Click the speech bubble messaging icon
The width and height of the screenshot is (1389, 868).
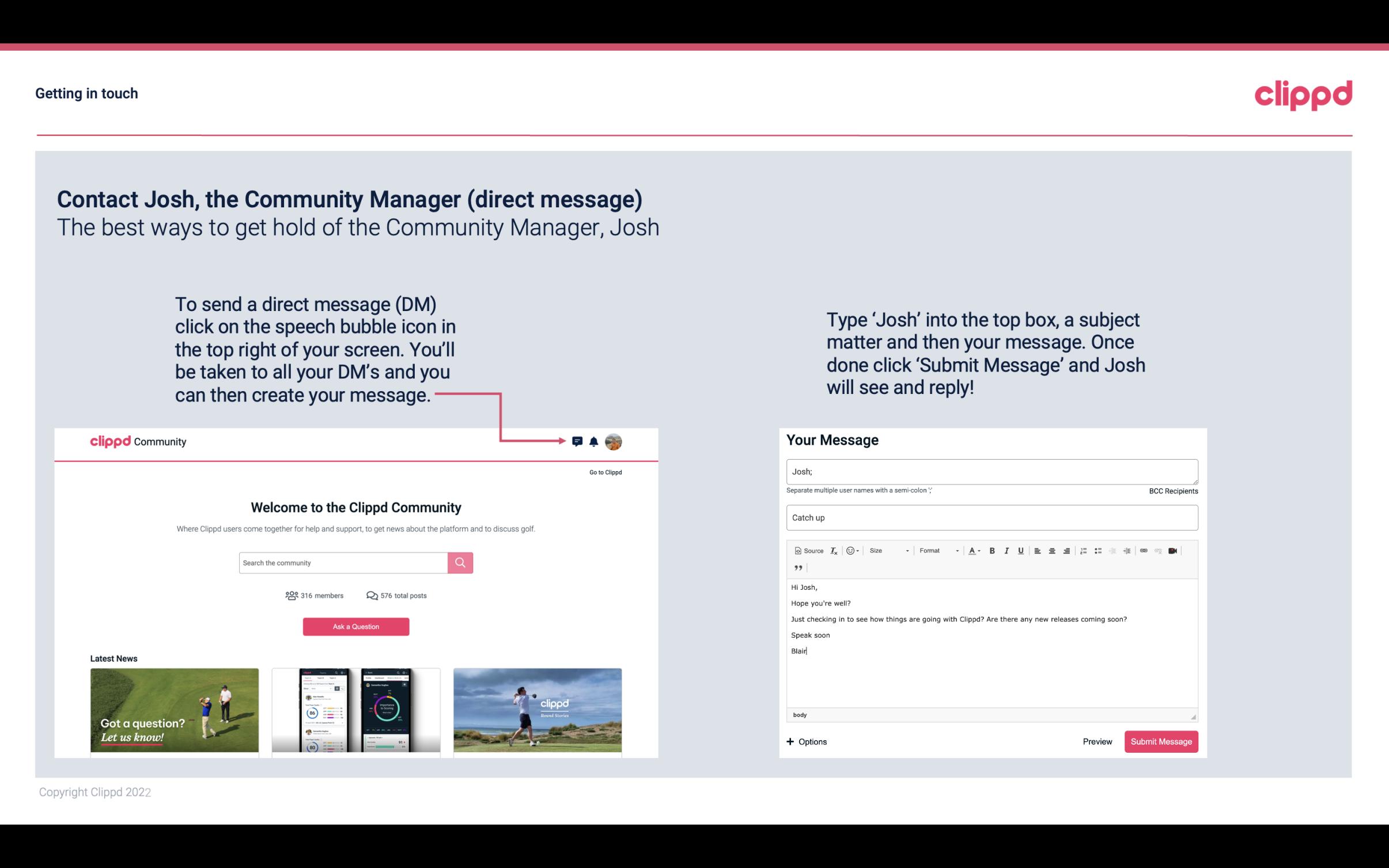tap(578, 441)
